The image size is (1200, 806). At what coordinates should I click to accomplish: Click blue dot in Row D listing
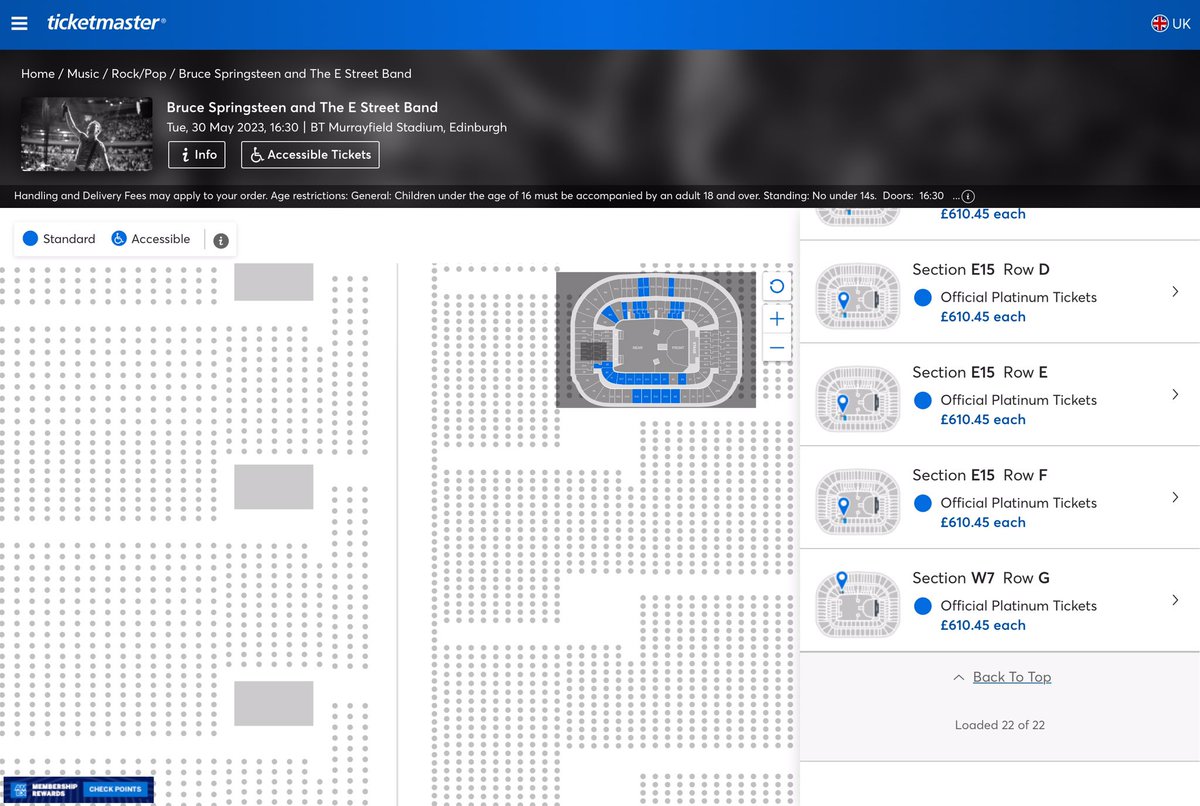point(923,297)
